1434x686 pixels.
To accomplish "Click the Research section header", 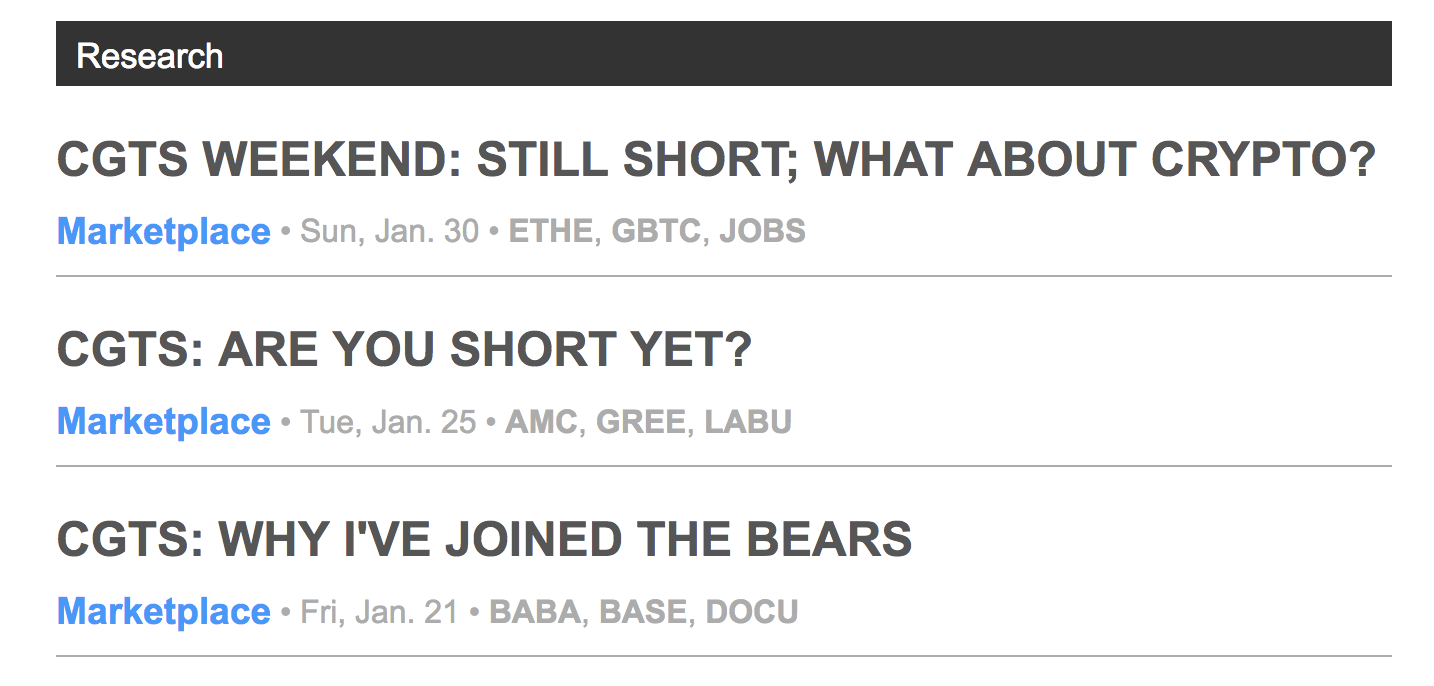I will (x=150, y=56).
